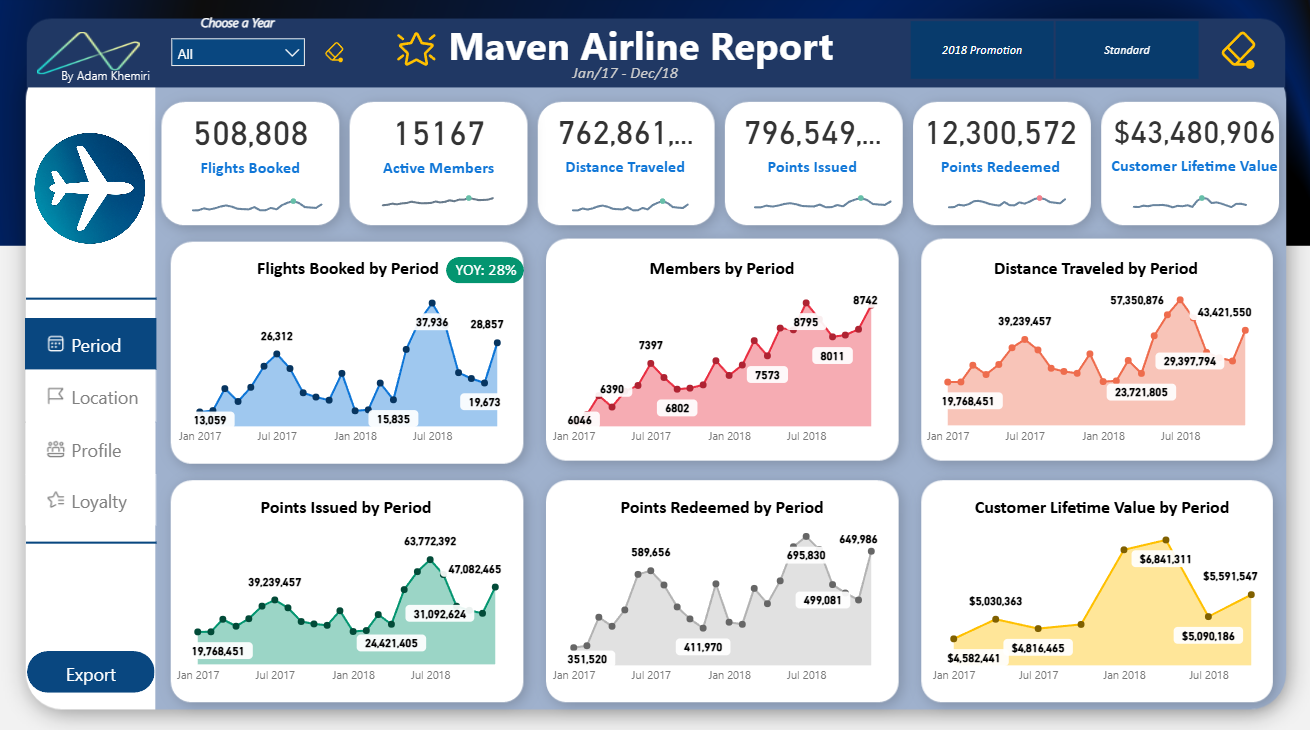Click the 649,986 label in Points Redeemed chart
This screenshot has width=1310, height=730.
click(x=857, y=539)
